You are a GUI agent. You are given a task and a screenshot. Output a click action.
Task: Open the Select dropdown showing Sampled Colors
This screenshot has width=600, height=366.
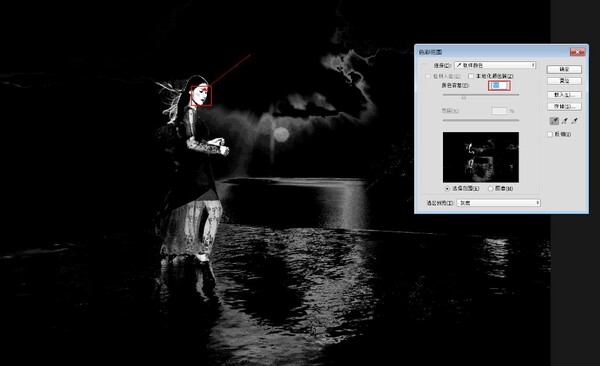click(495, 65)
